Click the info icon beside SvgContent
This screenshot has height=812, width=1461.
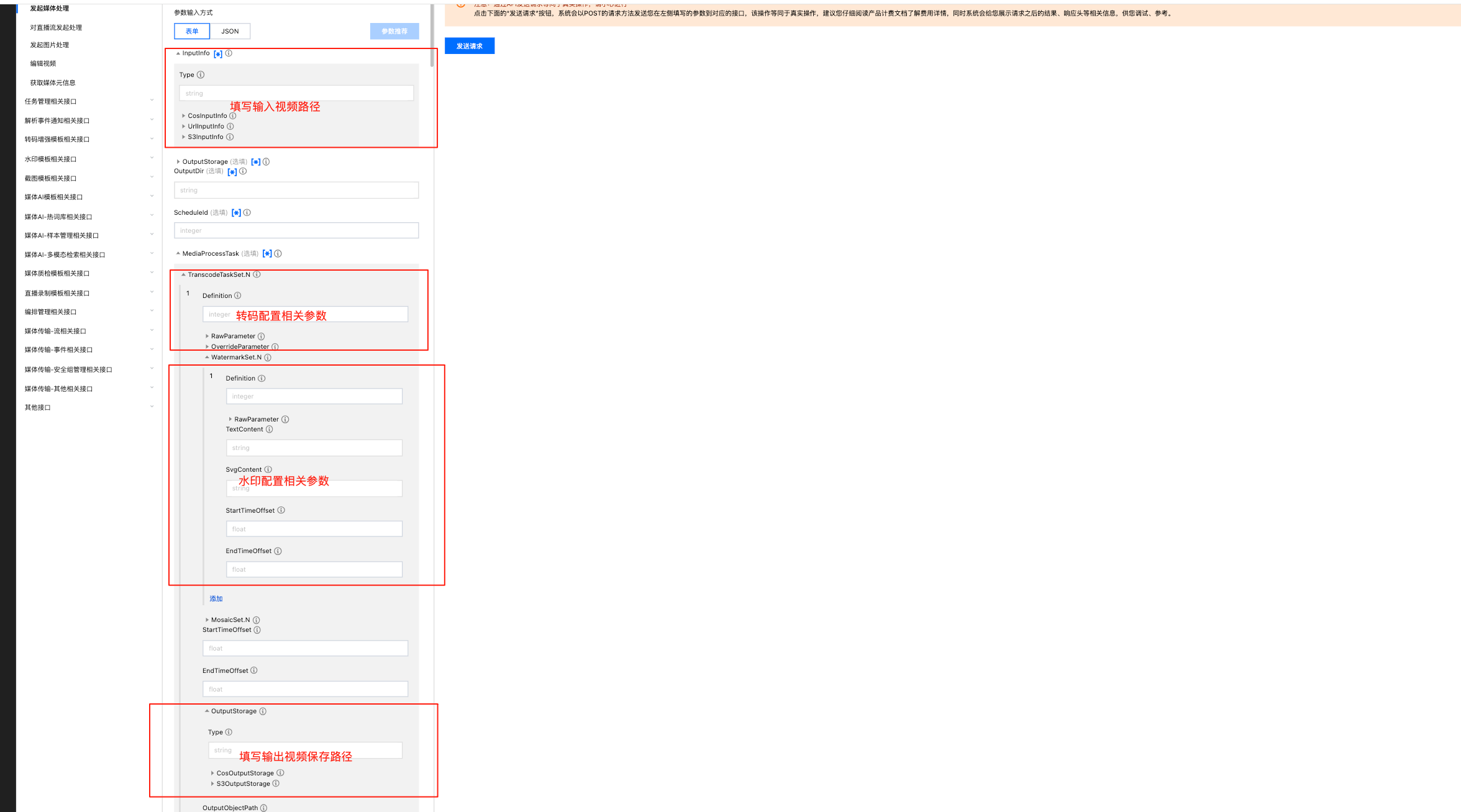pos(268,470)
